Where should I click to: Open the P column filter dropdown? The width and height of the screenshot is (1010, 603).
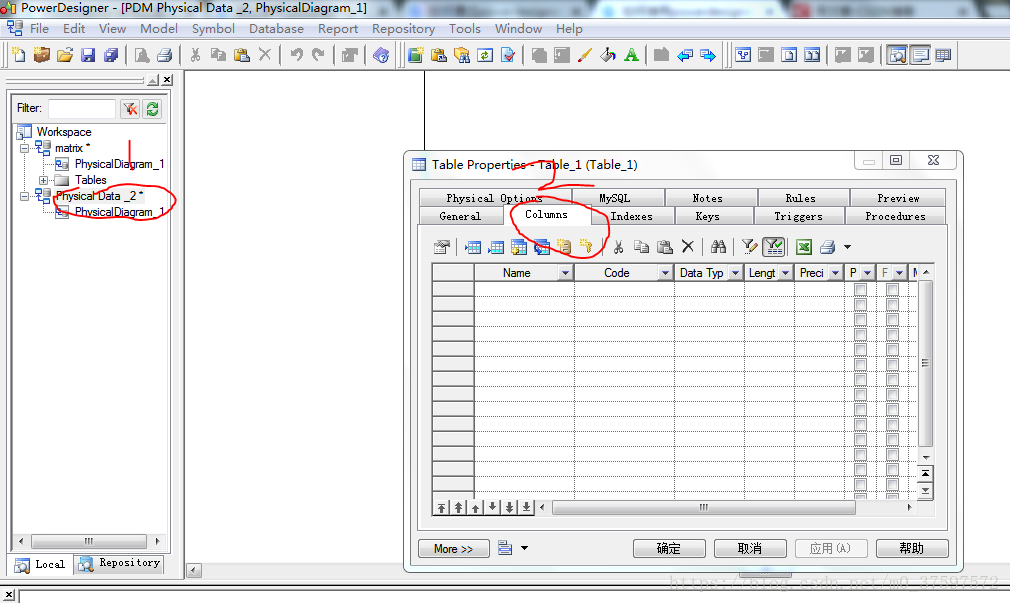click(x=868, y=273)
